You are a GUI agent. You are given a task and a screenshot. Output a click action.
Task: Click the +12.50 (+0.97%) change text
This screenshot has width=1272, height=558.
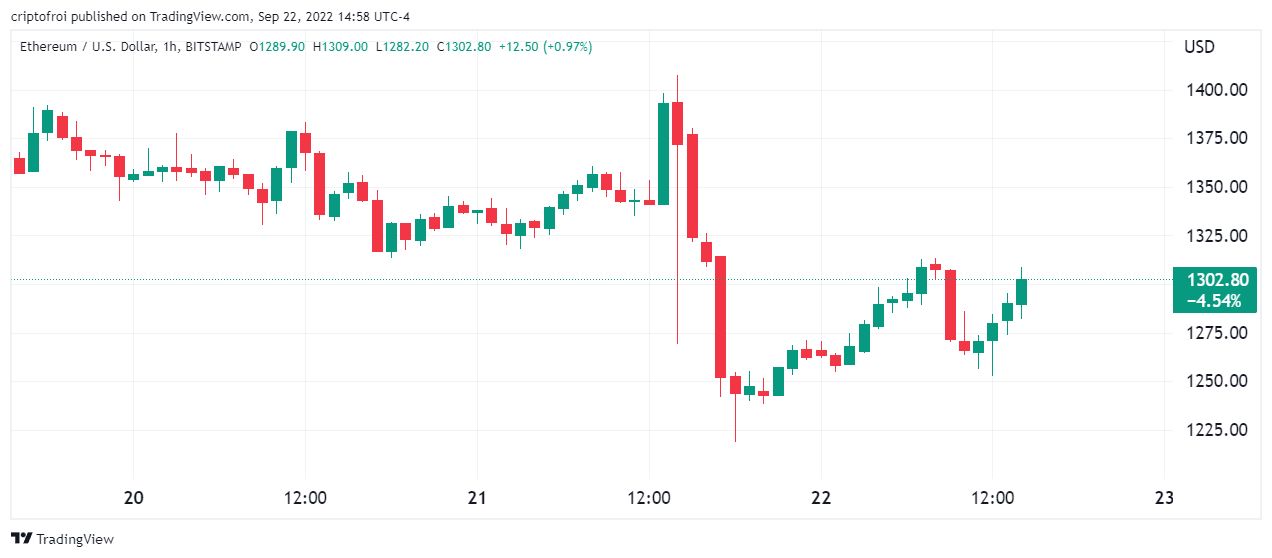pyautogui.click(x=546, y=47)
